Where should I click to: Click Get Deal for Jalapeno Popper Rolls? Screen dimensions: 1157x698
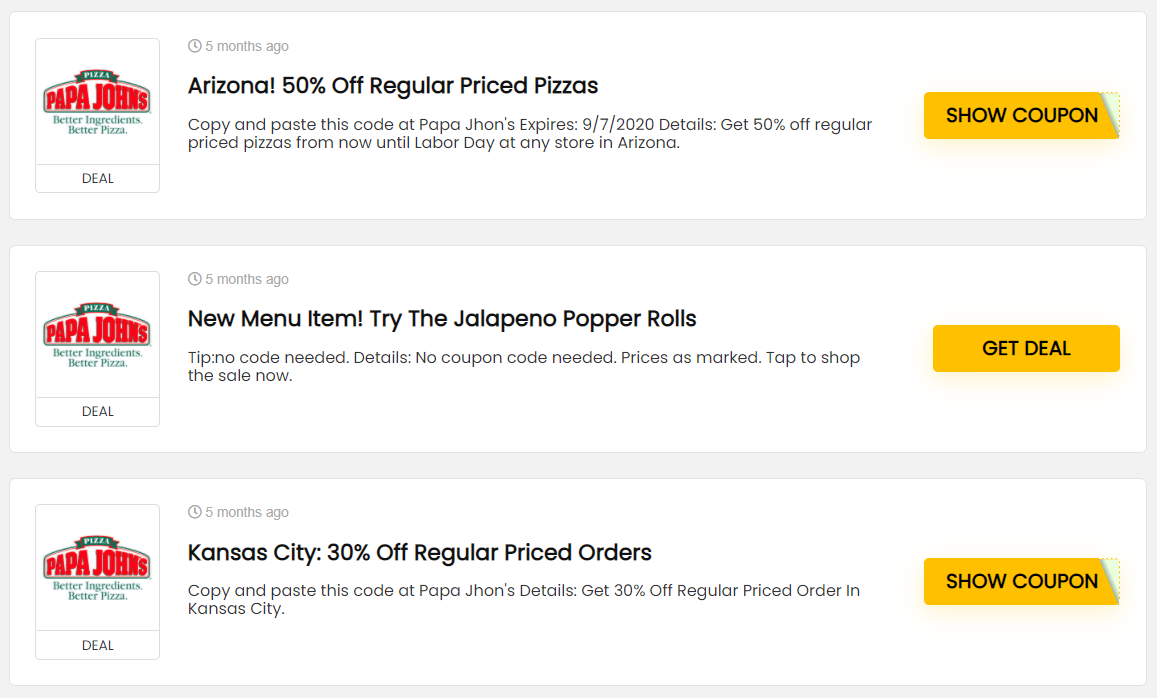[1026, 348]
